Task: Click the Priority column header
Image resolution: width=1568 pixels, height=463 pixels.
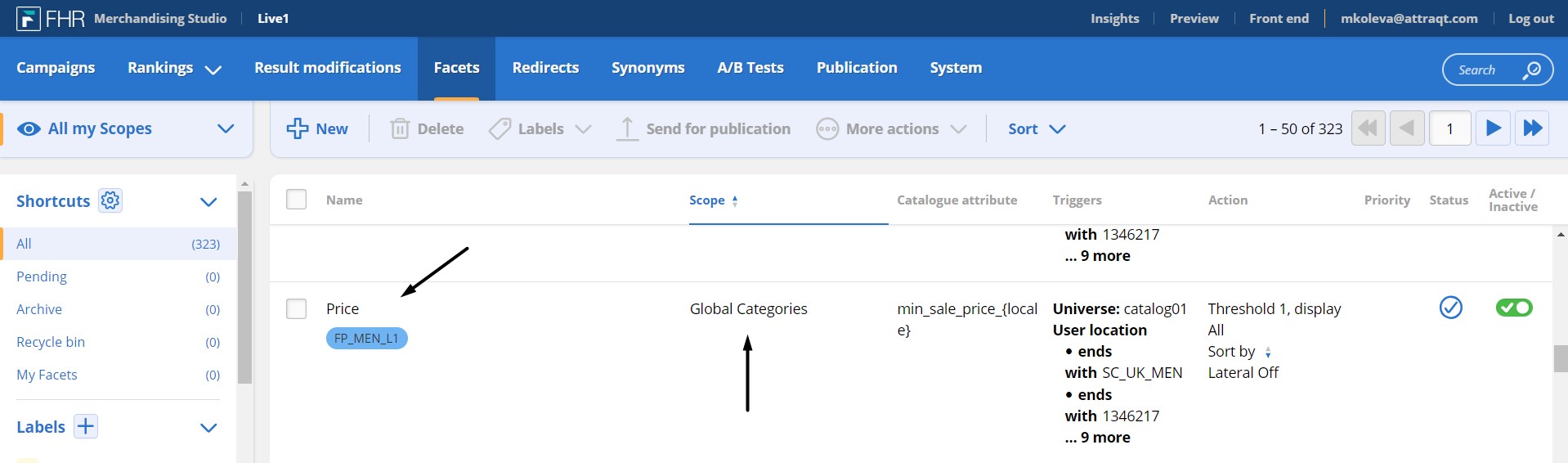Action: (x=1387, y=200)
